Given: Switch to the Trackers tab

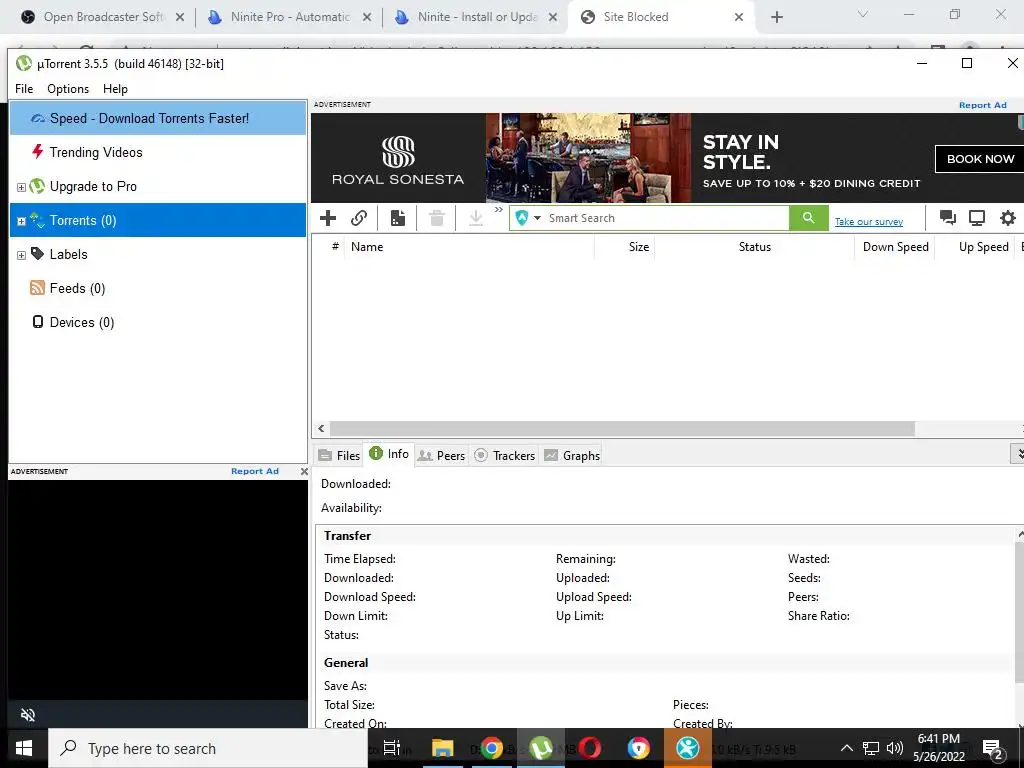Looking at the screenshot, I should pos(504,455).
